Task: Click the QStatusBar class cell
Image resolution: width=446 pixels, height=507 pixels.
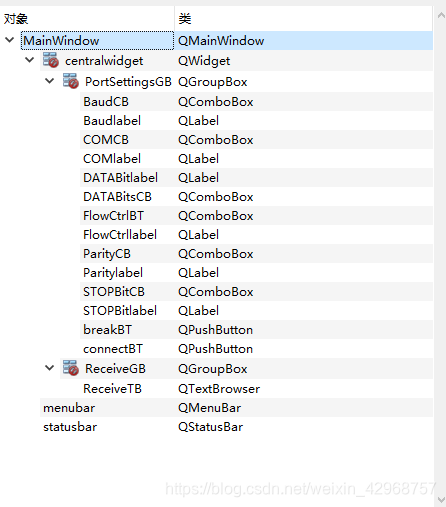Action: pyautogui.click(x=210, y=427)
